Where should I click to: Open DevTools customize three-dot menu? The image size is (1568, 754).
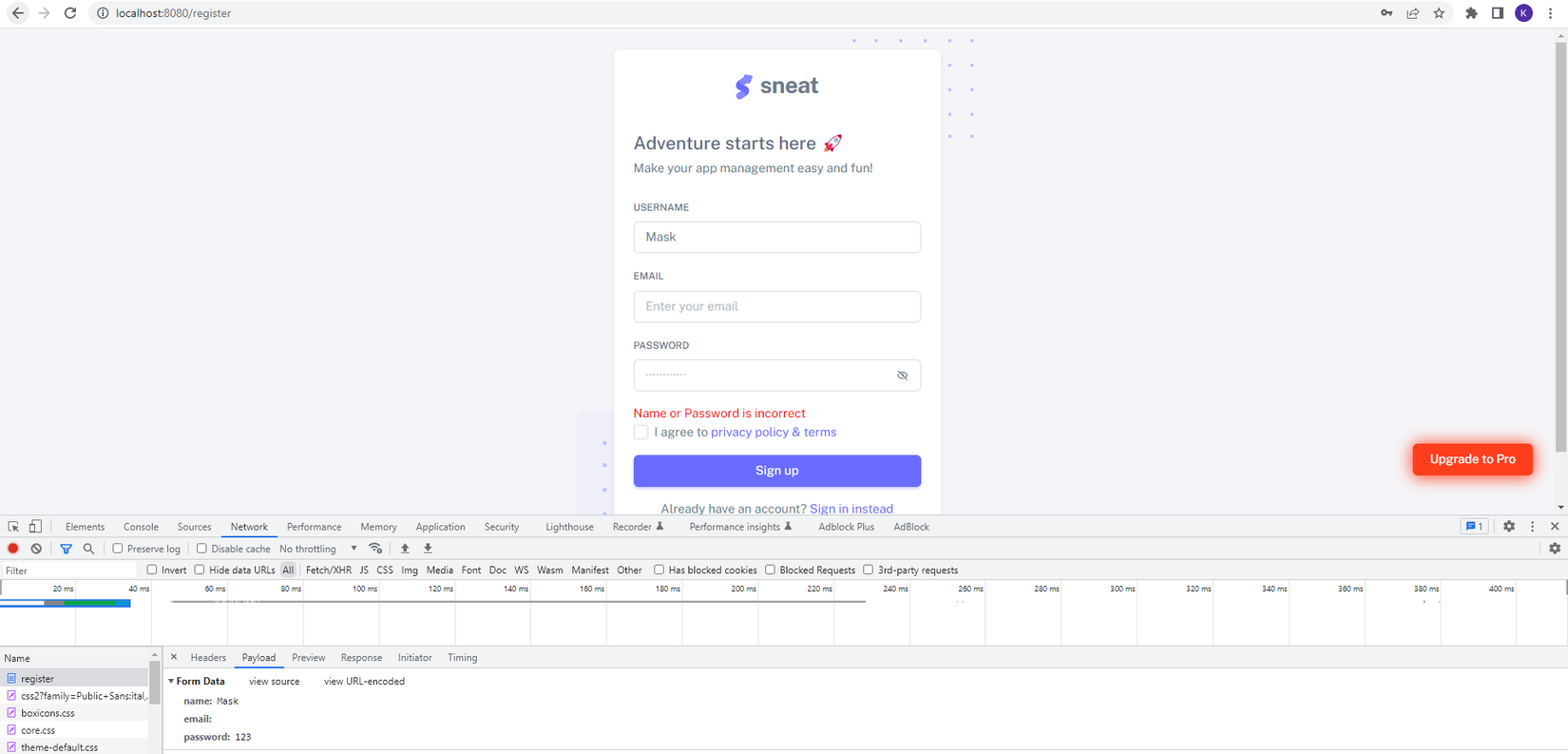(1532, 527)
